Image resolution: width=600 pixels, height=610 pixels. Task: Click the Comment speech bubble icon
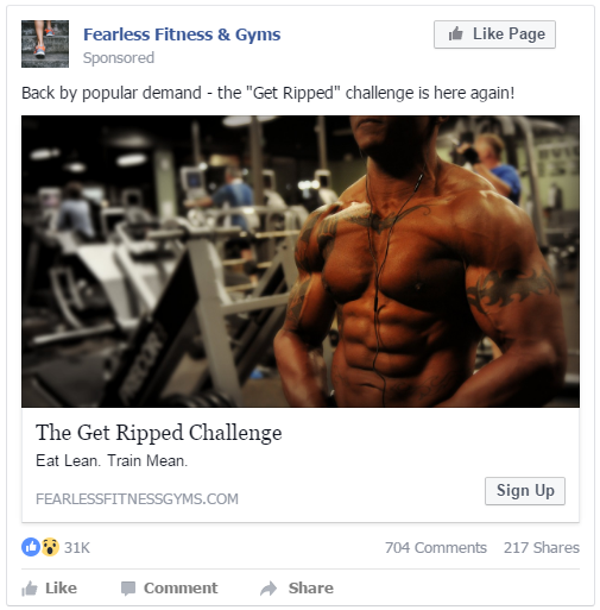128,588
